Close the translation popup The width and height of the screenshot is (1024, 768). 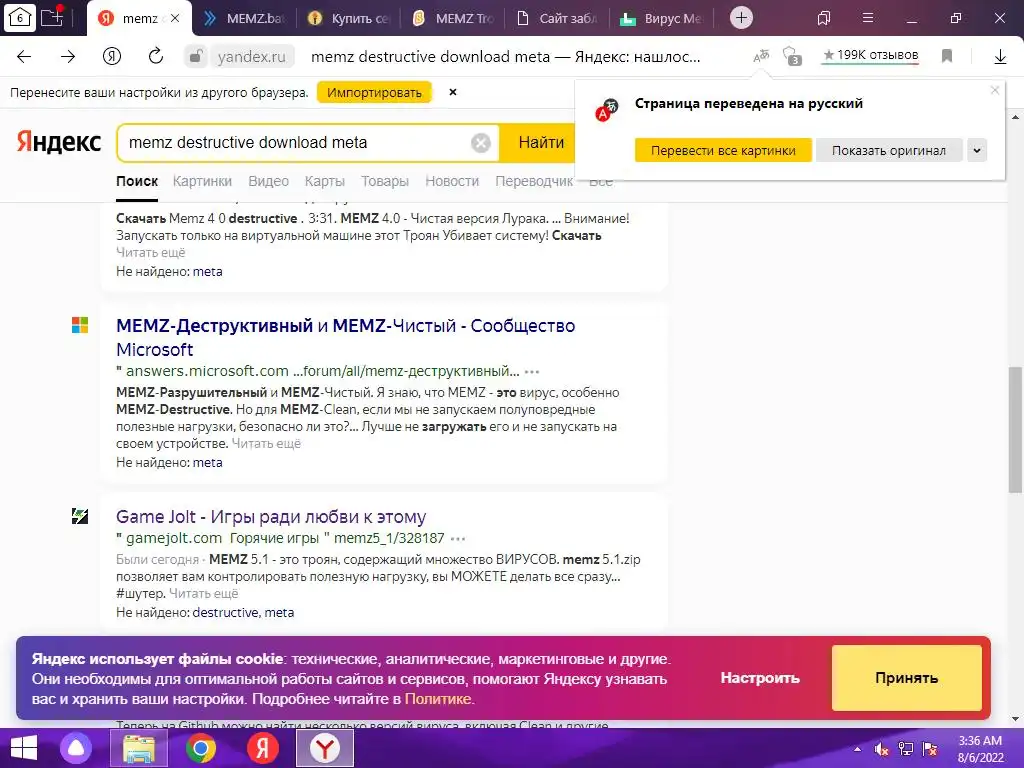(x=995, y=90)
